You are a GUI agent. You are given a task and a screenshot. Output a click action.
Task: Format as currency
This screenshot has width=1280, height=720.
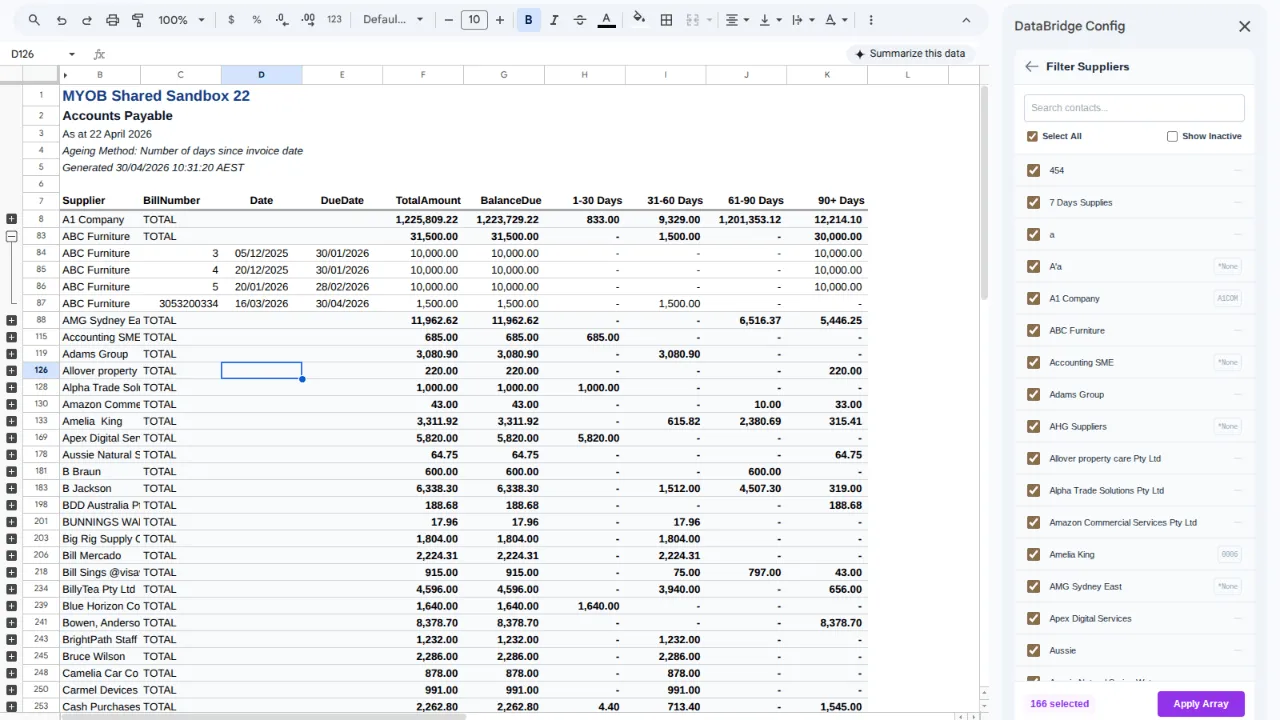pyautogui.click(x=232, y=20)
